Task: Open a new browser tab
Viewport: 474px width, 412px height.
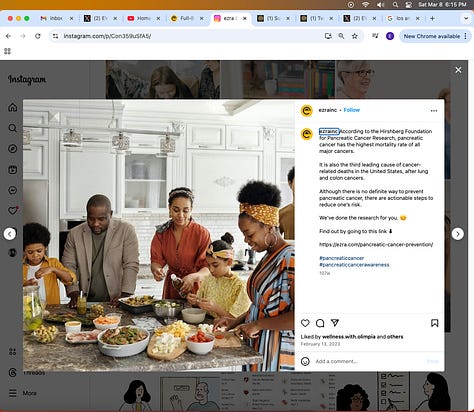Action: [x=432, y=18]
